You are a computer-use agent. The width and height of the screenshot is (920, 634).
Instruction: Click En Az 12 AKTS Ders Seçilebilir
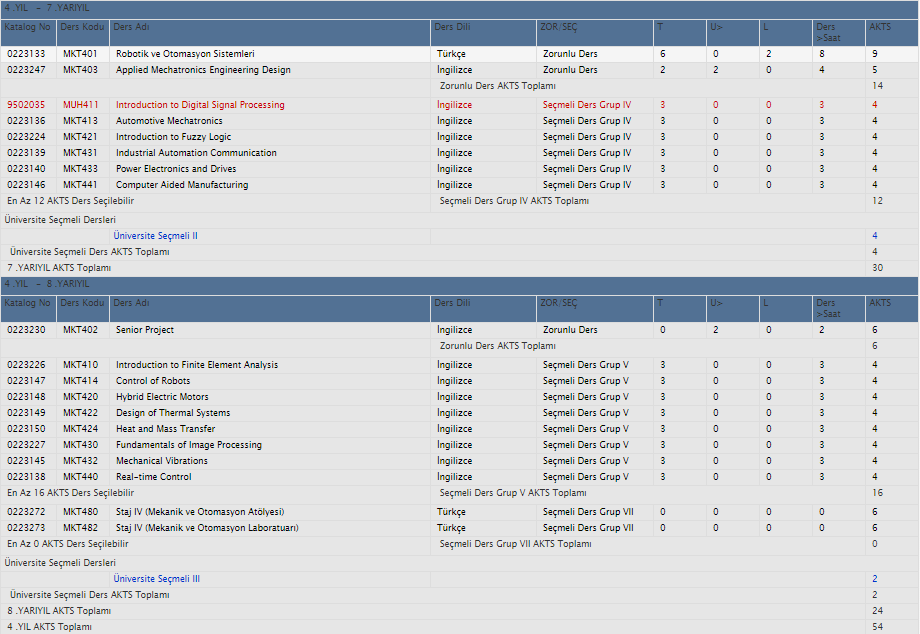(x=70, y=201)
